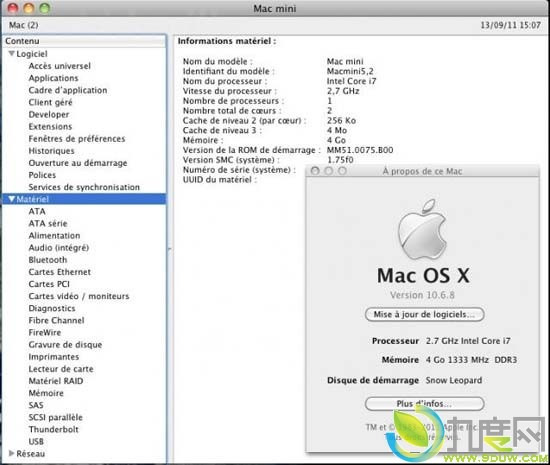Viewport: 550px width, 465px height.
Task: Select Accès universel in sidebar
Action: (x=59, y=66)
